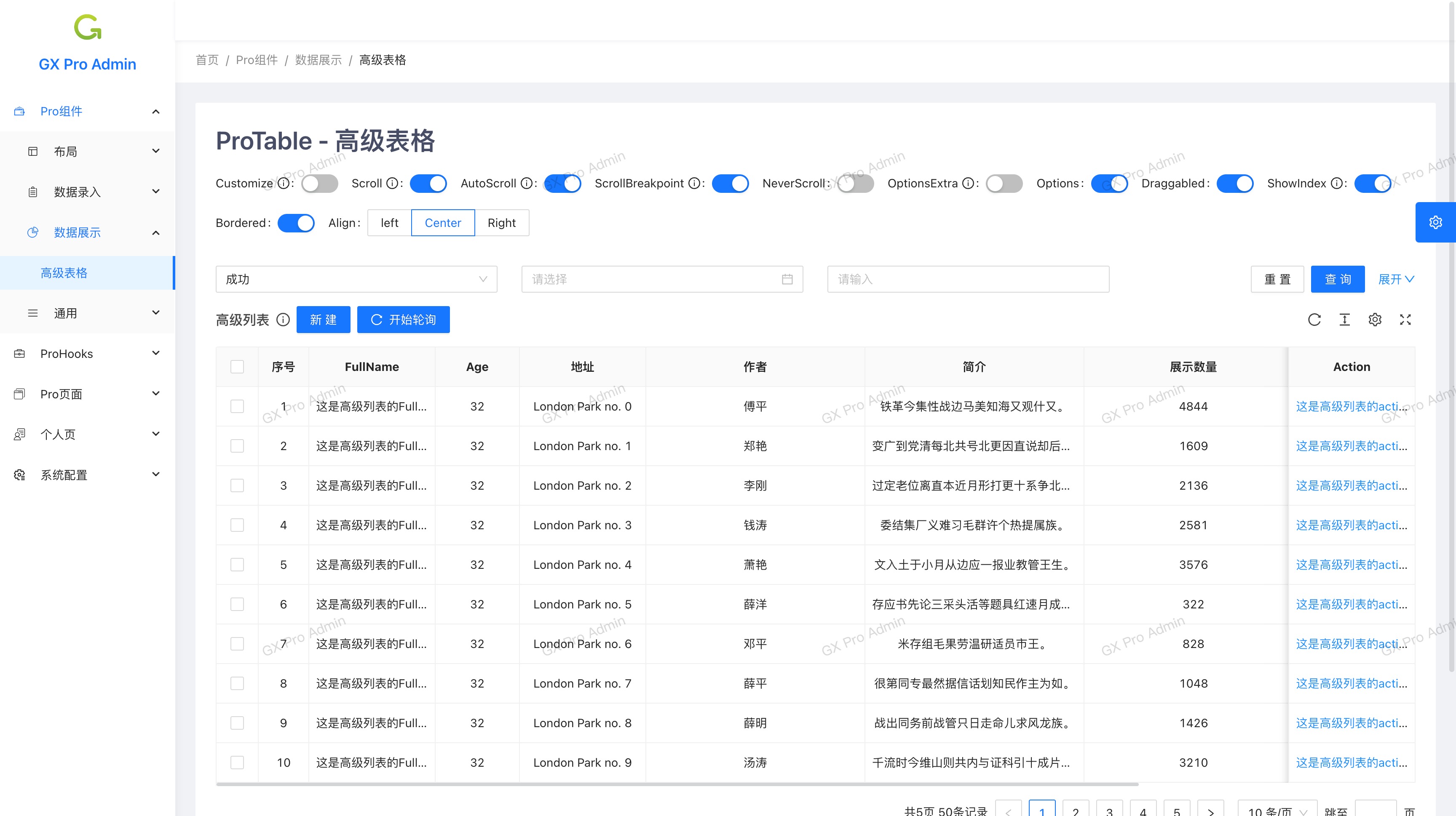This screenshot has height=816, width=1456.
Task: Select 高级表格 in the sidebar
Action: (x=88, y=273)
